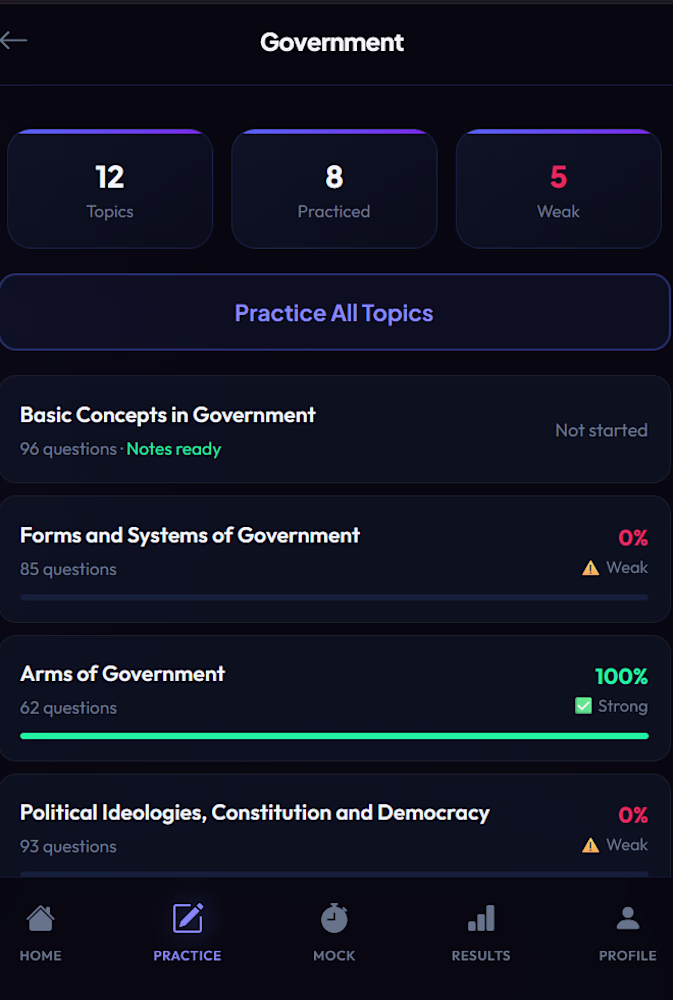Image resolution: width=673 pixels, height=1000 pixels.
Task: View the Results bar chart icon
Action: (481, 918)
